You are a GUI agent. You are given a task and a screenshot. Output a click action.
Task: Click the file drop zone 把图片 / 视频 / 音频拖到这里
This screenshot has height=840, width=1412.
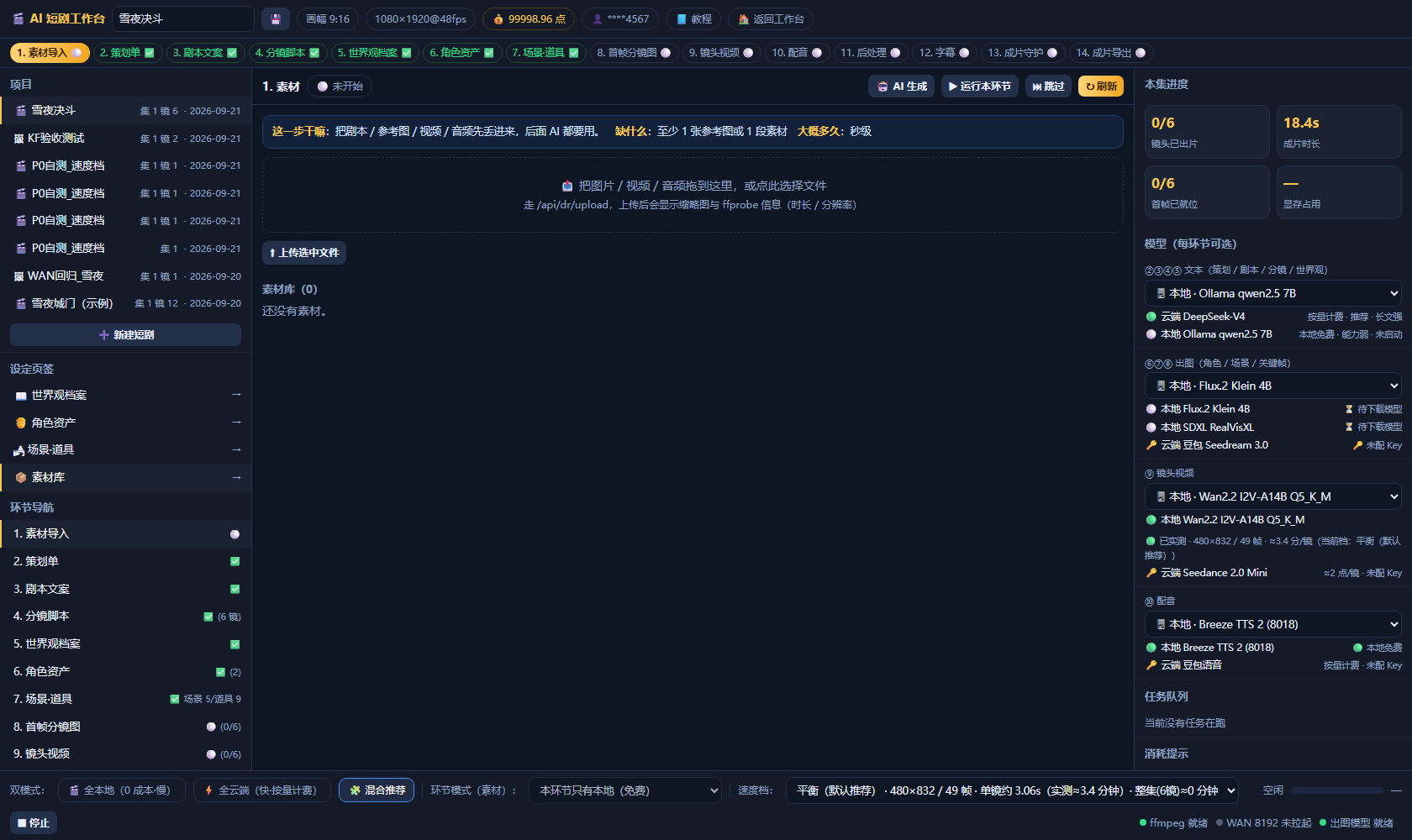693,195
